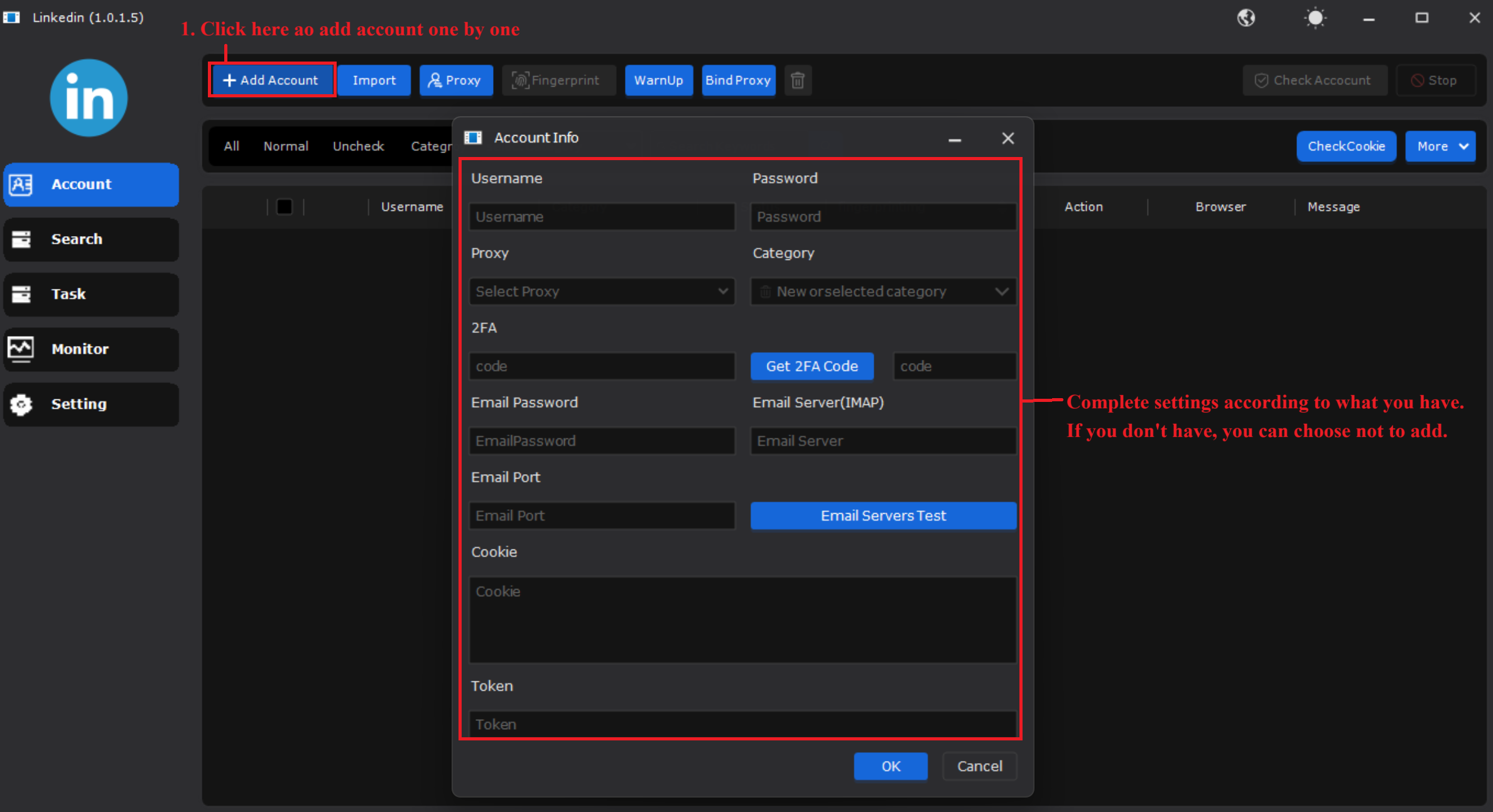This screenshot has height=812, width=1493.
Task: Click the trash delete icon in toolbar
Action: [798, 80]
